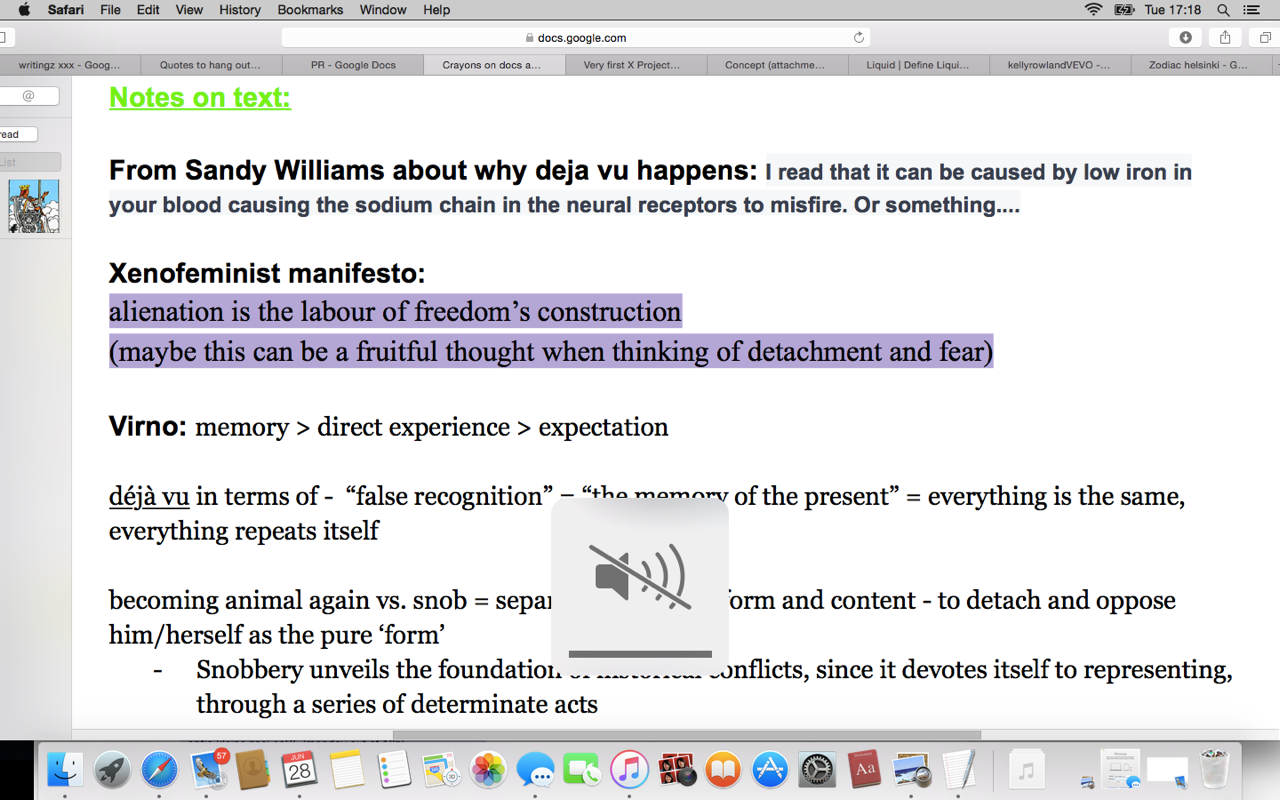The width and height of the screenshot is (1280, 800).
Task: Open the Share button in Safari toolbar
Action: [x=1225, y=37]
